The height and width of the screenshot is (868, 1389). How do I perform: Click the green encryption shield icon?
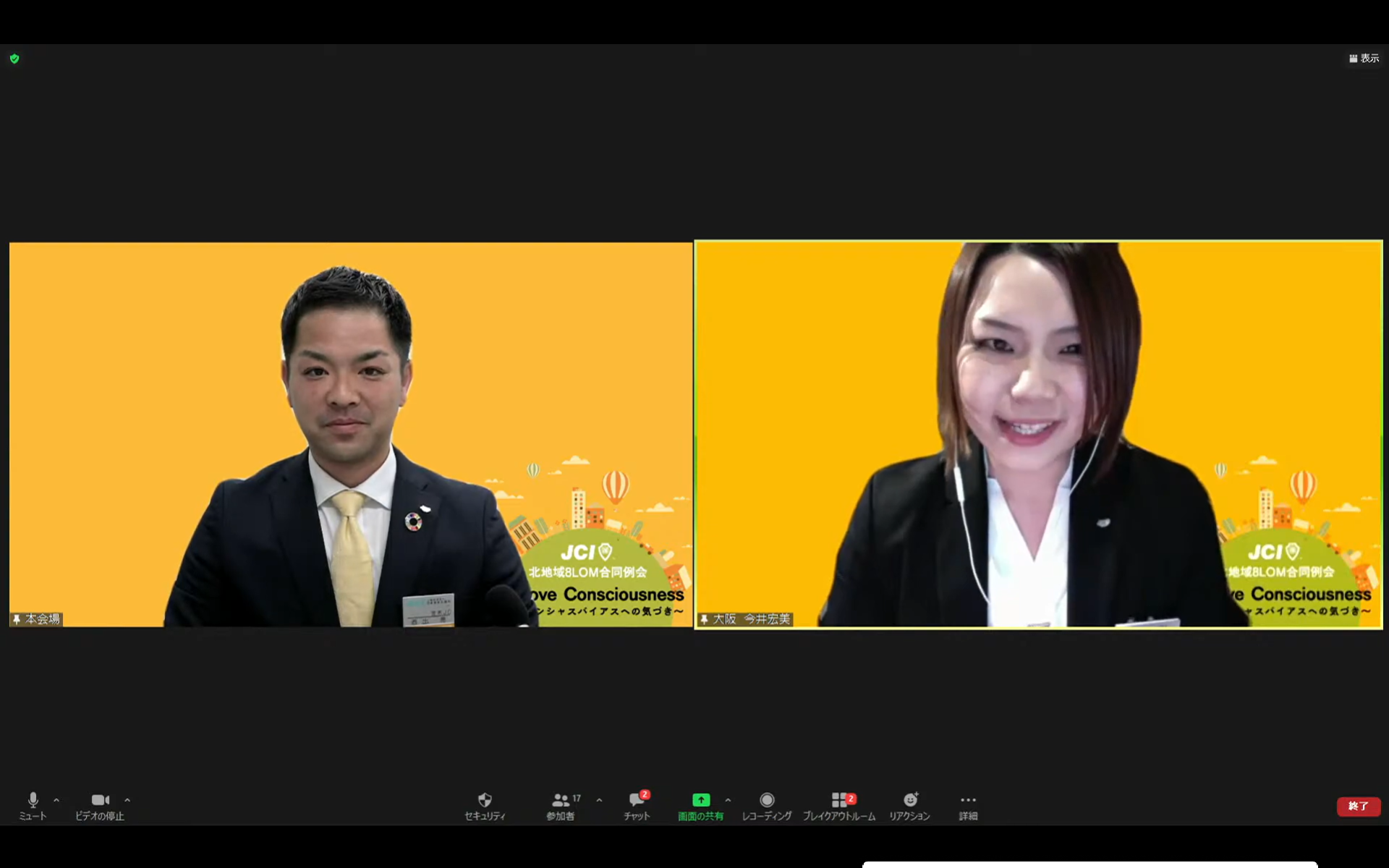point(14,59)
